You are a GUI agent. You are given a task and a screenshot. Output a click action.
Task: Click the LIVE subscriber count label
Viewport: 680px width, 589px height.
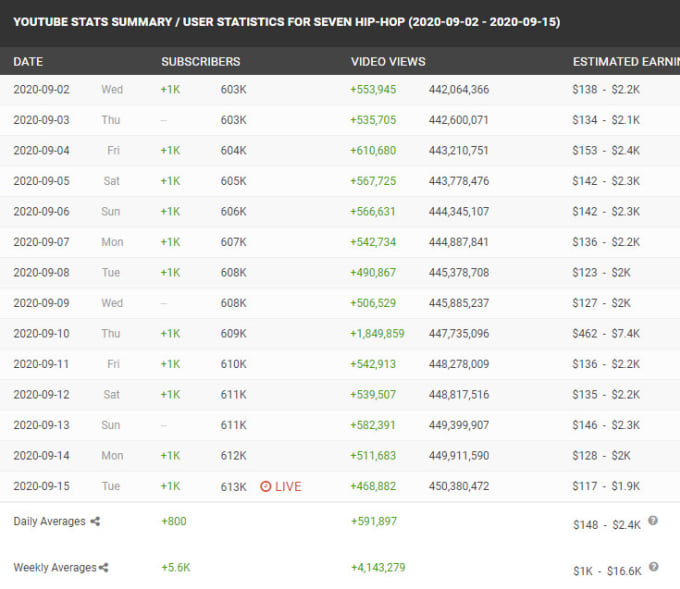pos(288,487)
